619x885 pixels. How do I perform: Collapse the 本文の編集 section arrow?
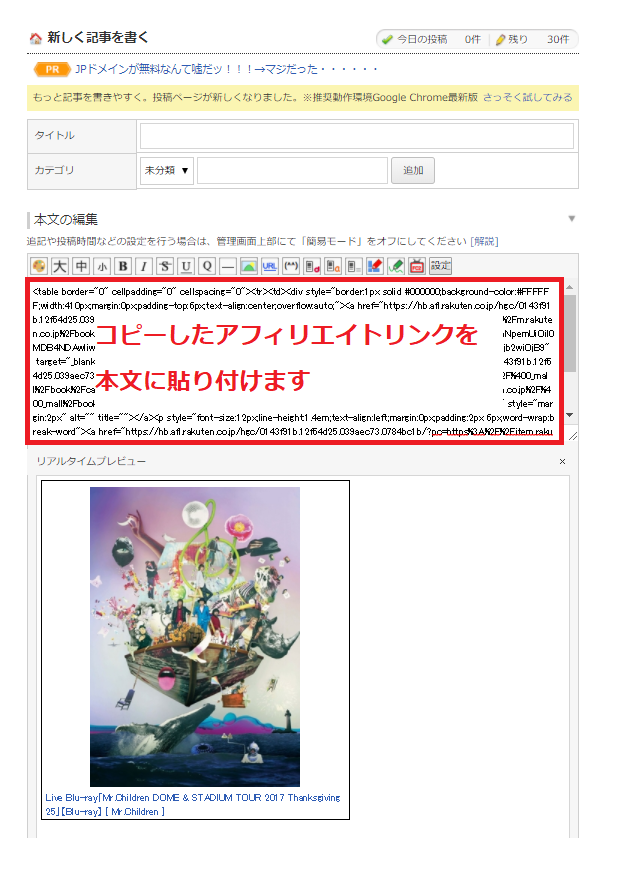(572, 218)
